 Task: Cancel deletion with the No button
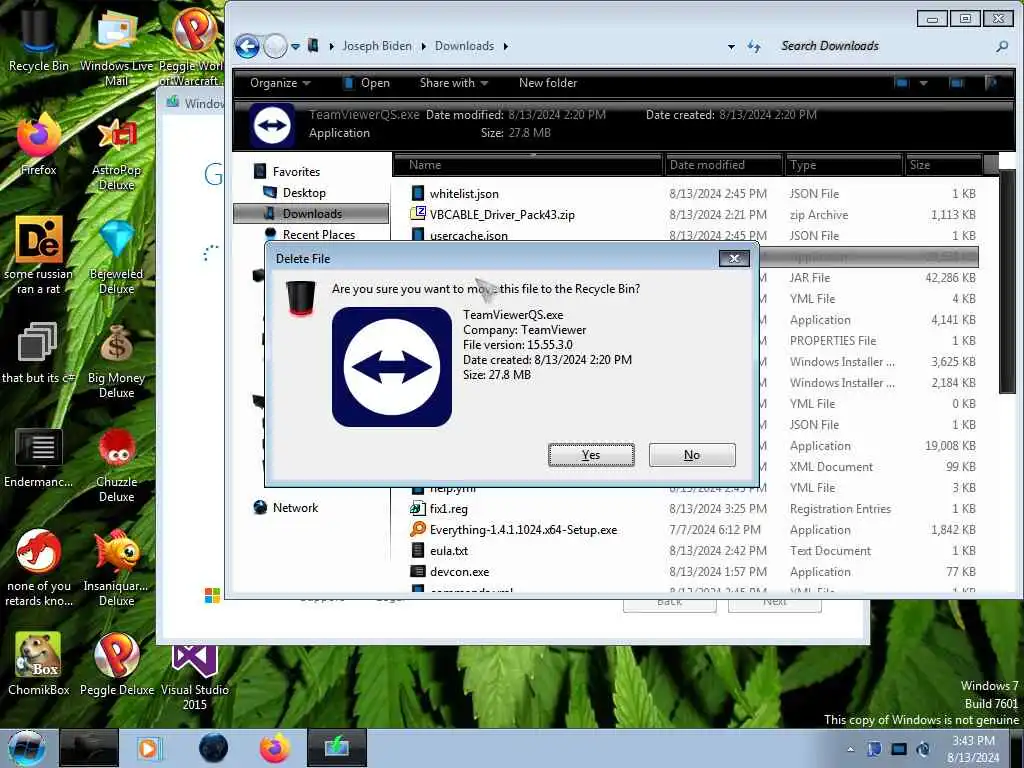click(x=692, y=455)
